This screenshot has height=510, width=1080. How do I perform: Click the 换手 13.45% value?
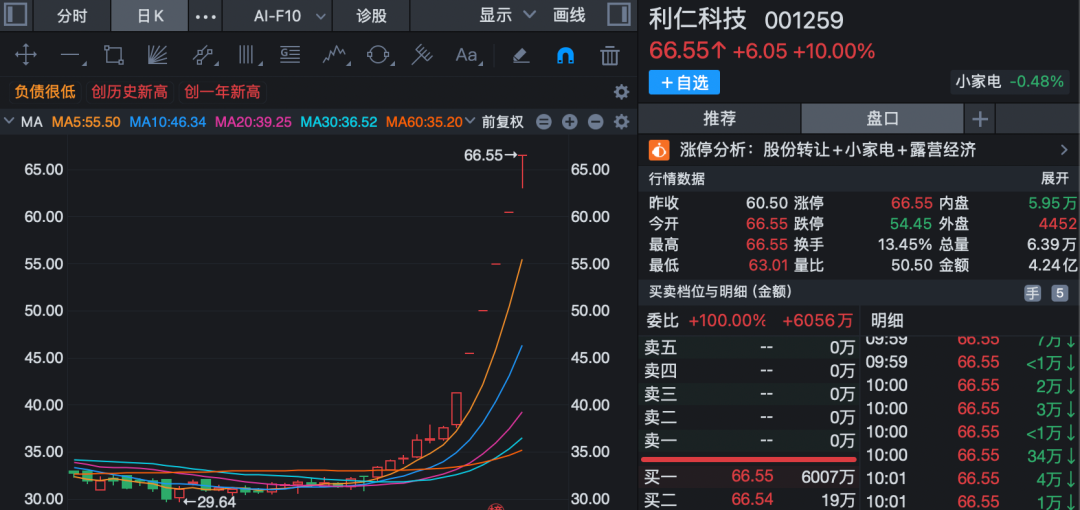click(x=904, y=245)
